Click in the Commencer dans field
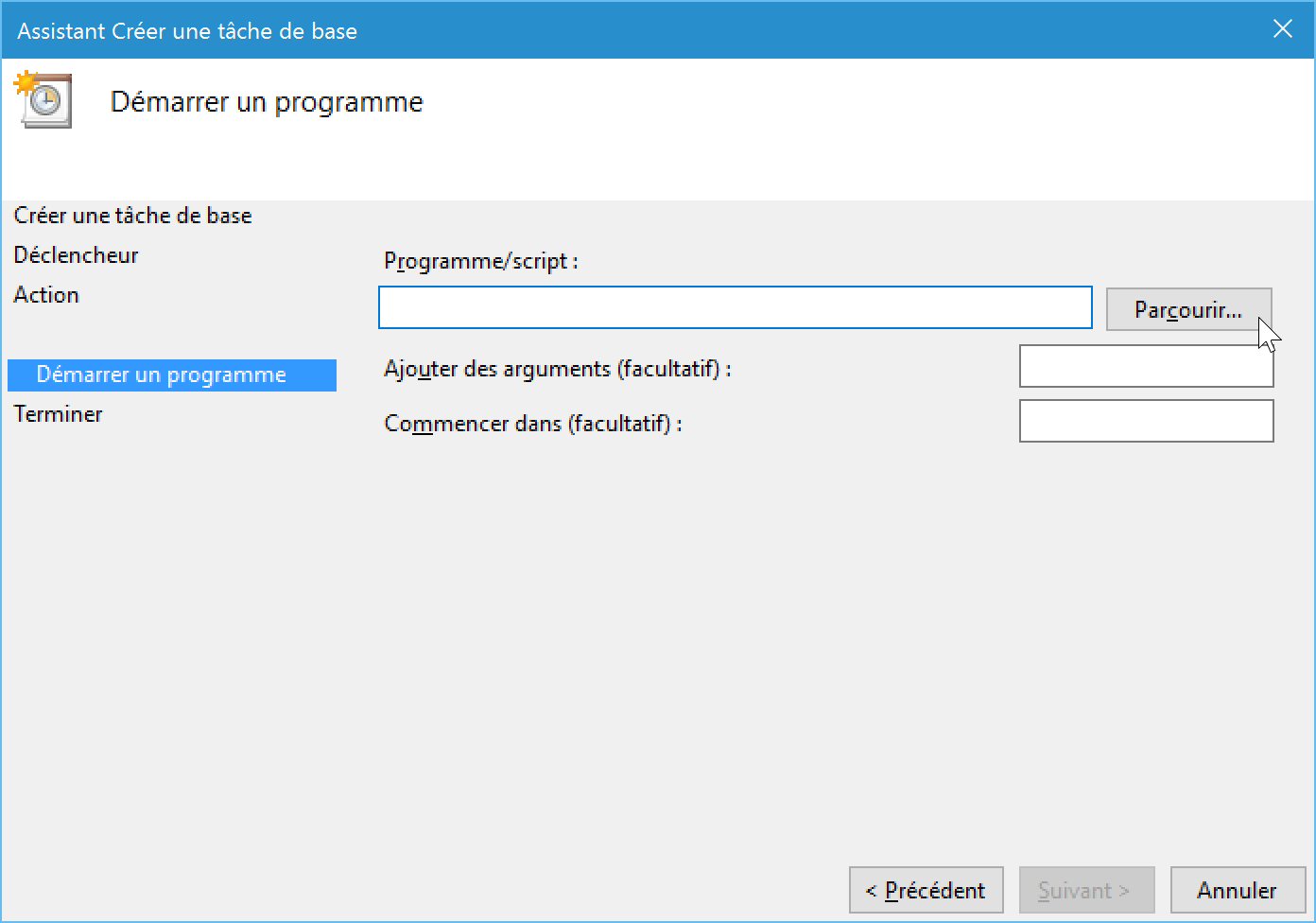This screenshot has height=923, width=1316. (x=1146, y=421)
